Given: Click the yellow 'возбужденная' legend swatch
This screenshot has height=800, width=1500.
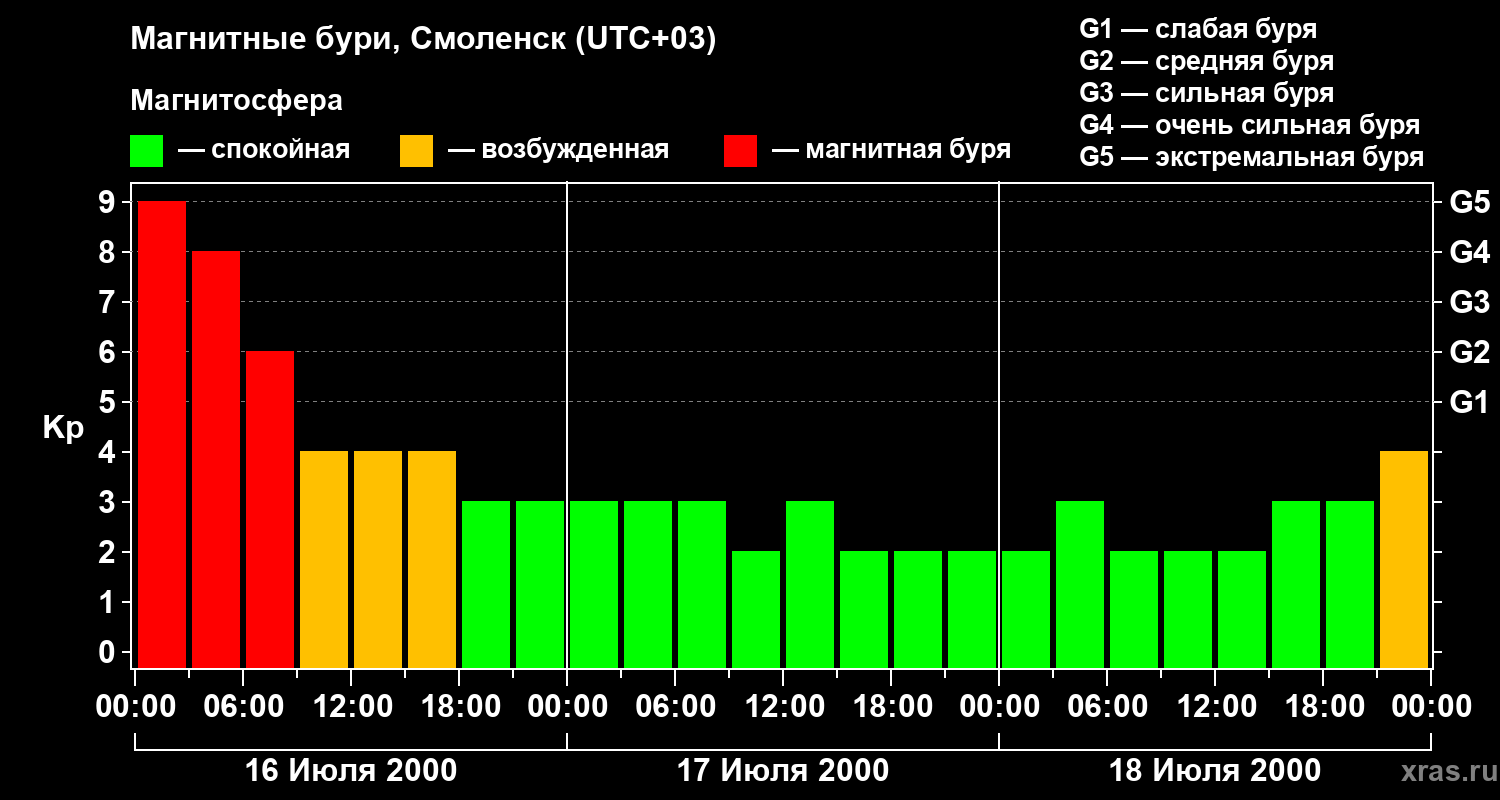Looking at the screenshot, I should pyautogui.click(x=416, y=150).
